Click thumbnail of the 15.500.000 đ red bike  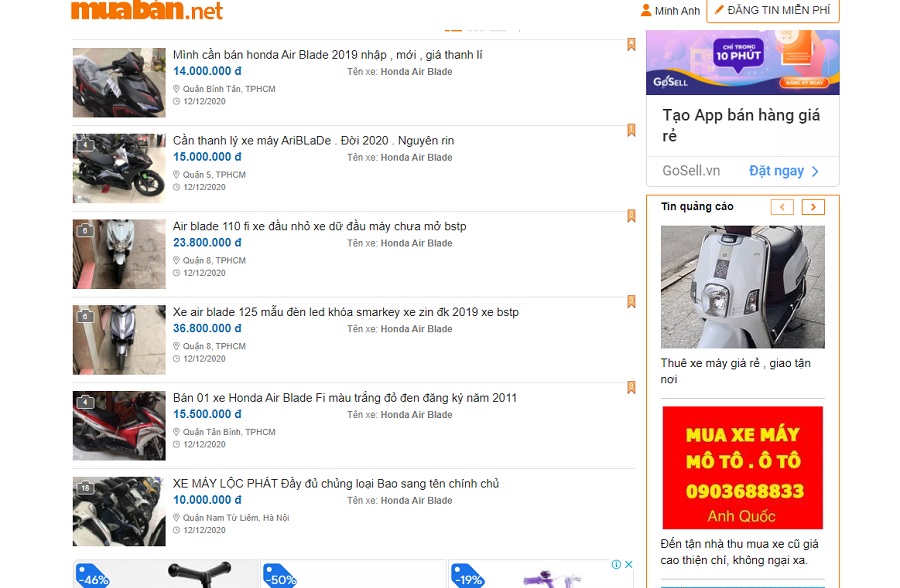click(119, 425)
